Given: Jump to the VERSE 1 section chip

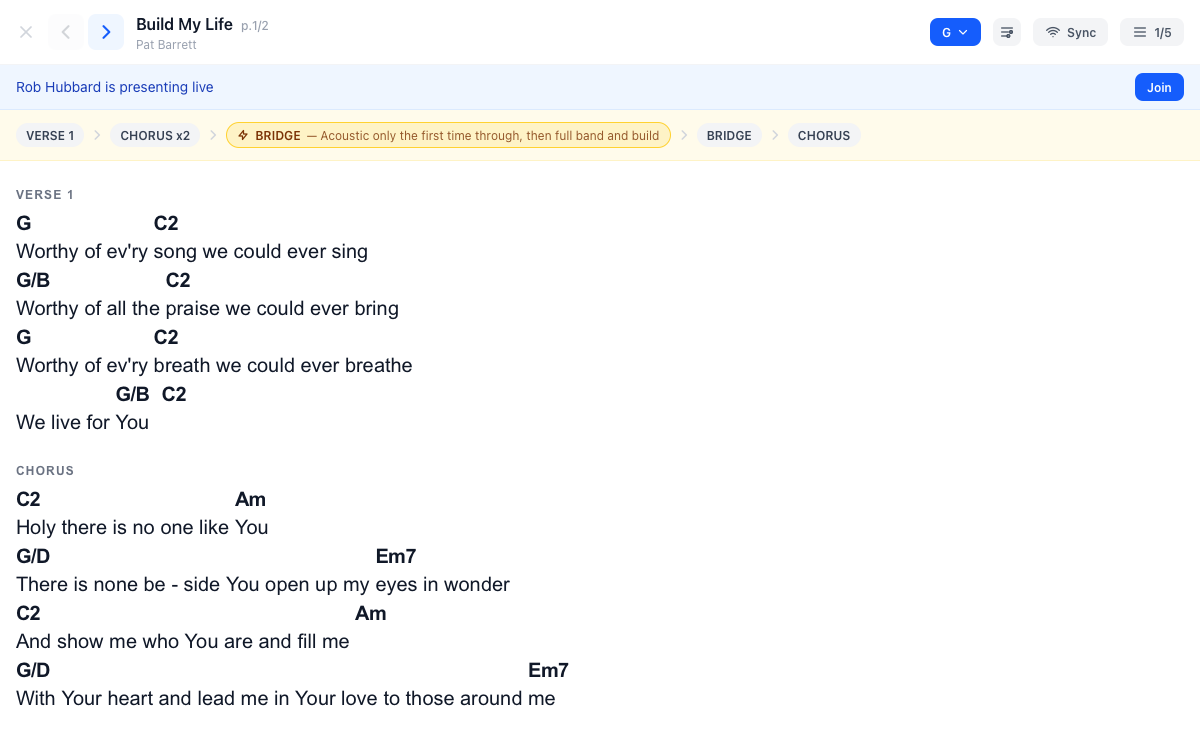Looking at the screenshot, I should 50,135.
